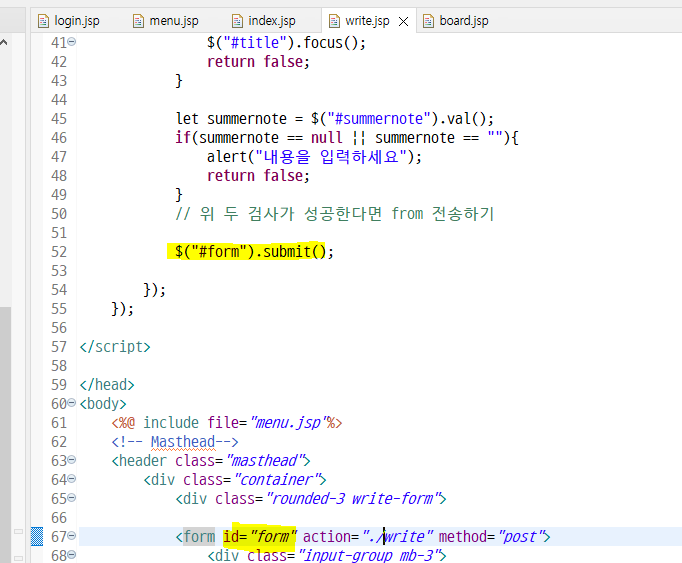Click class="input-group mb-3" on line 68
This screenshot has width=682, height=563.
(x=343, y=556)
